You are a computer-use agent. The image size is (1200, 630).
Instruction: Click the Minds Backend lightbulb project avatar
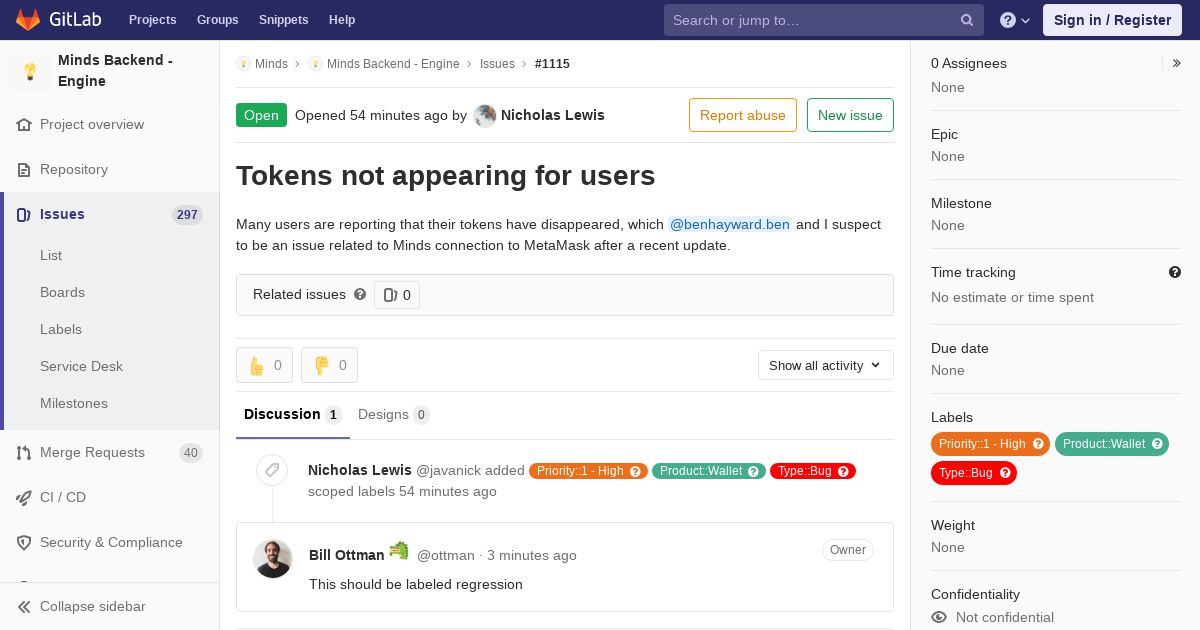pyautogui.click(x=30, y=71)
